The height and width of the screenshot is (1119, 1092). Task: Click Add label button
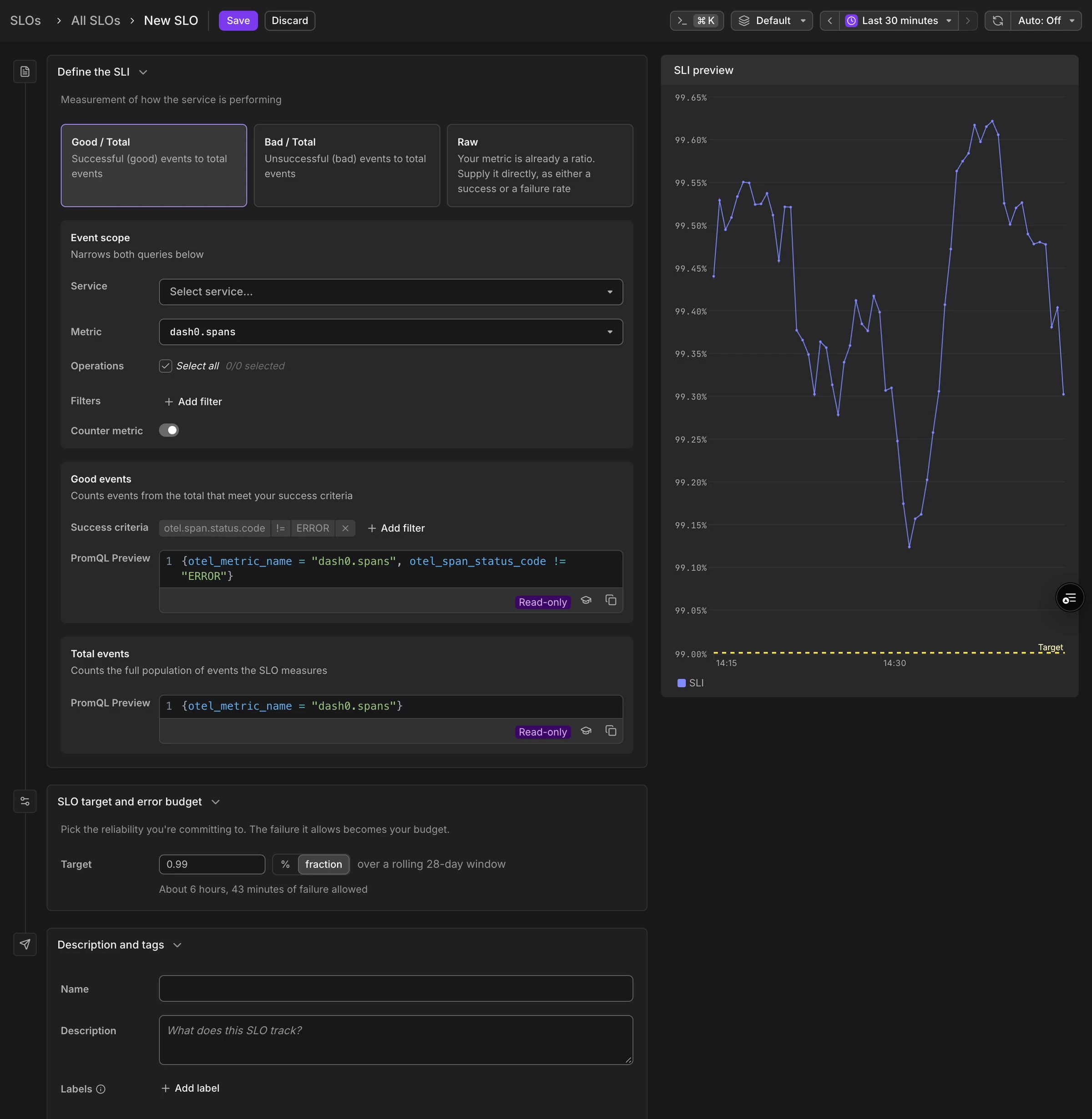pos(190,1088)
